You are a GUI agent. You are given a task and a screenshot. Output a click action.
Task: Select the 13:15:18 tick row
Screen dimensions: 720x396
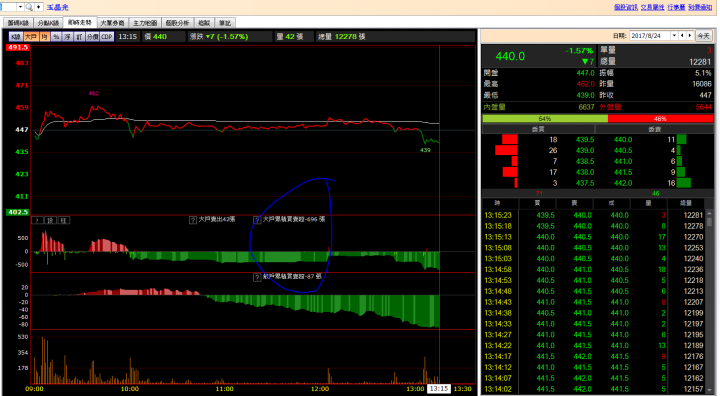point(594,226)
